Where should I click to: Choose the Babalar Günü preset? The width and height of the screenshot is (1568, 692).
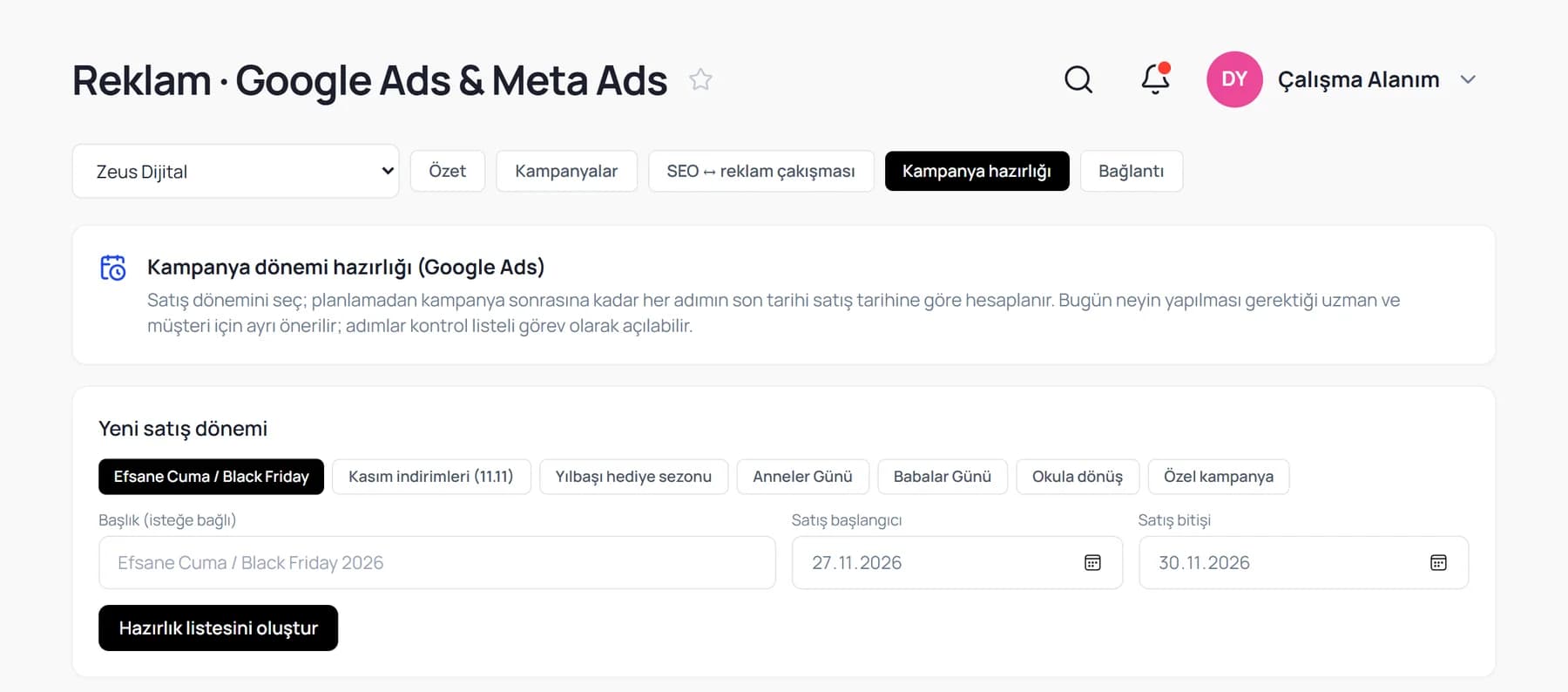coord(943,477)
